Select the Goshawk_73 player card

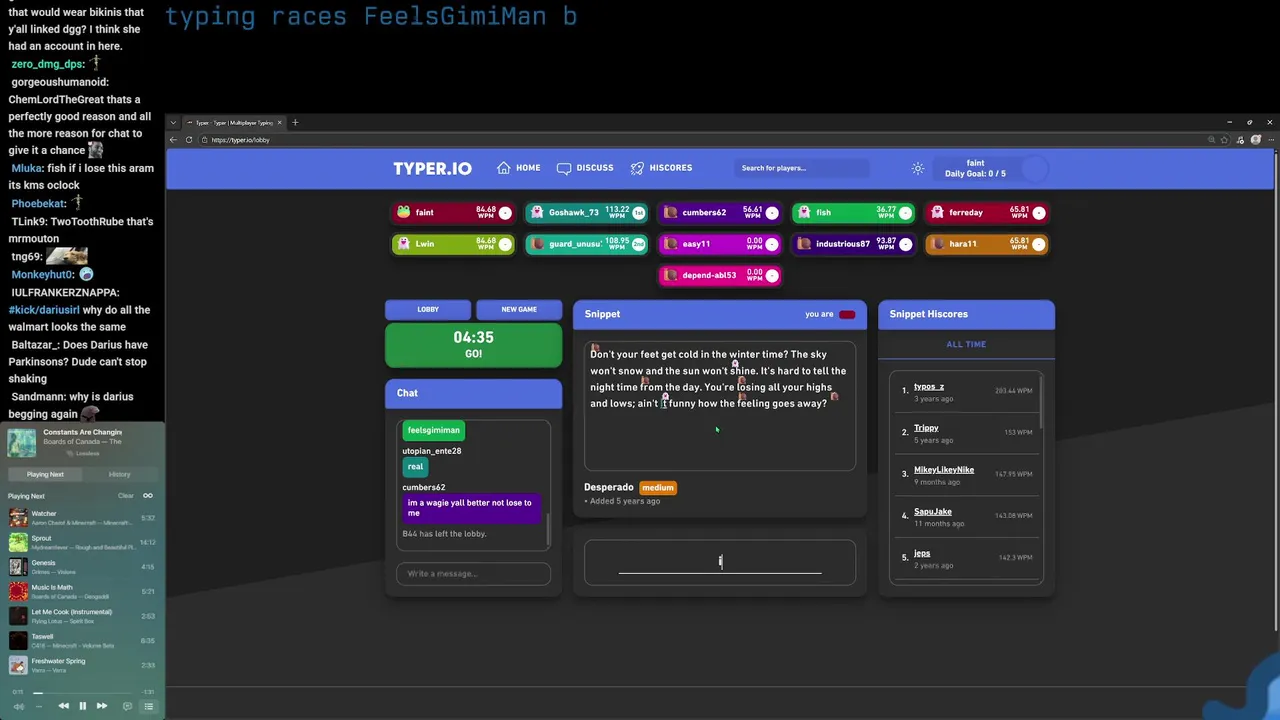click(x=586, y=212)
